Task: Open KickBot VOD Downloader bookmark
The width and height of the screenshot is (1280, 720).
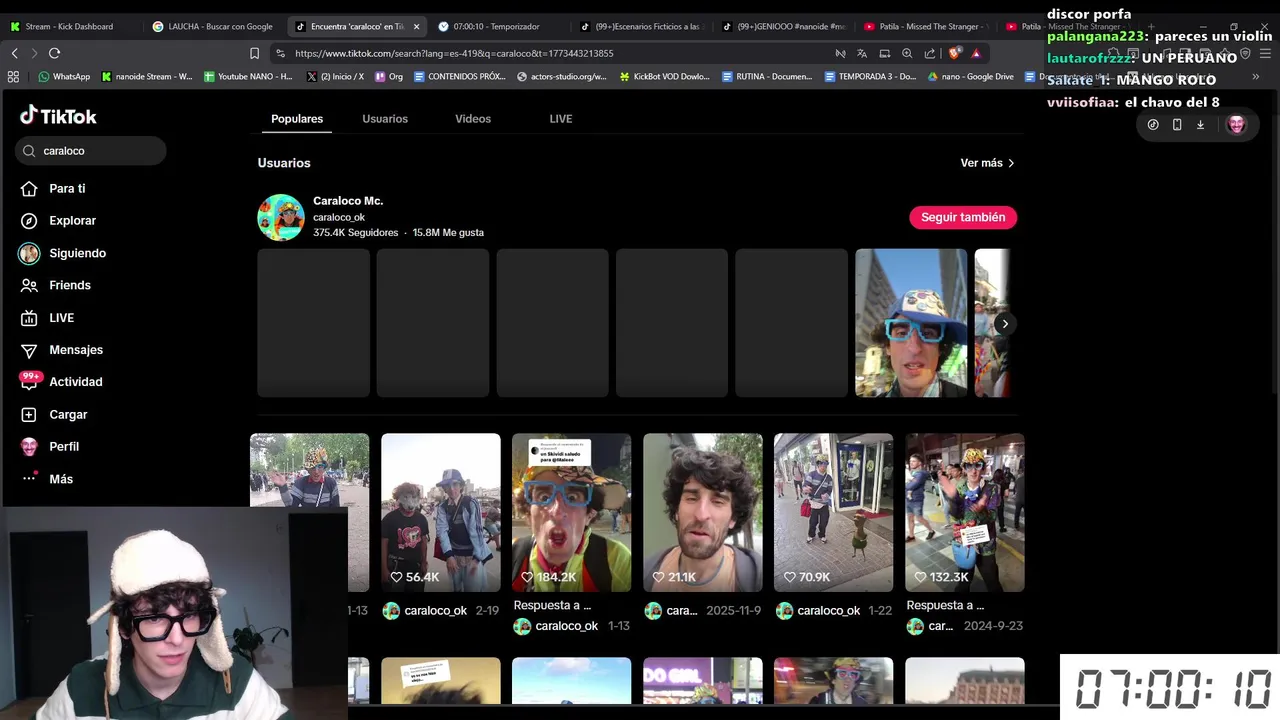Action: (665, 76)
